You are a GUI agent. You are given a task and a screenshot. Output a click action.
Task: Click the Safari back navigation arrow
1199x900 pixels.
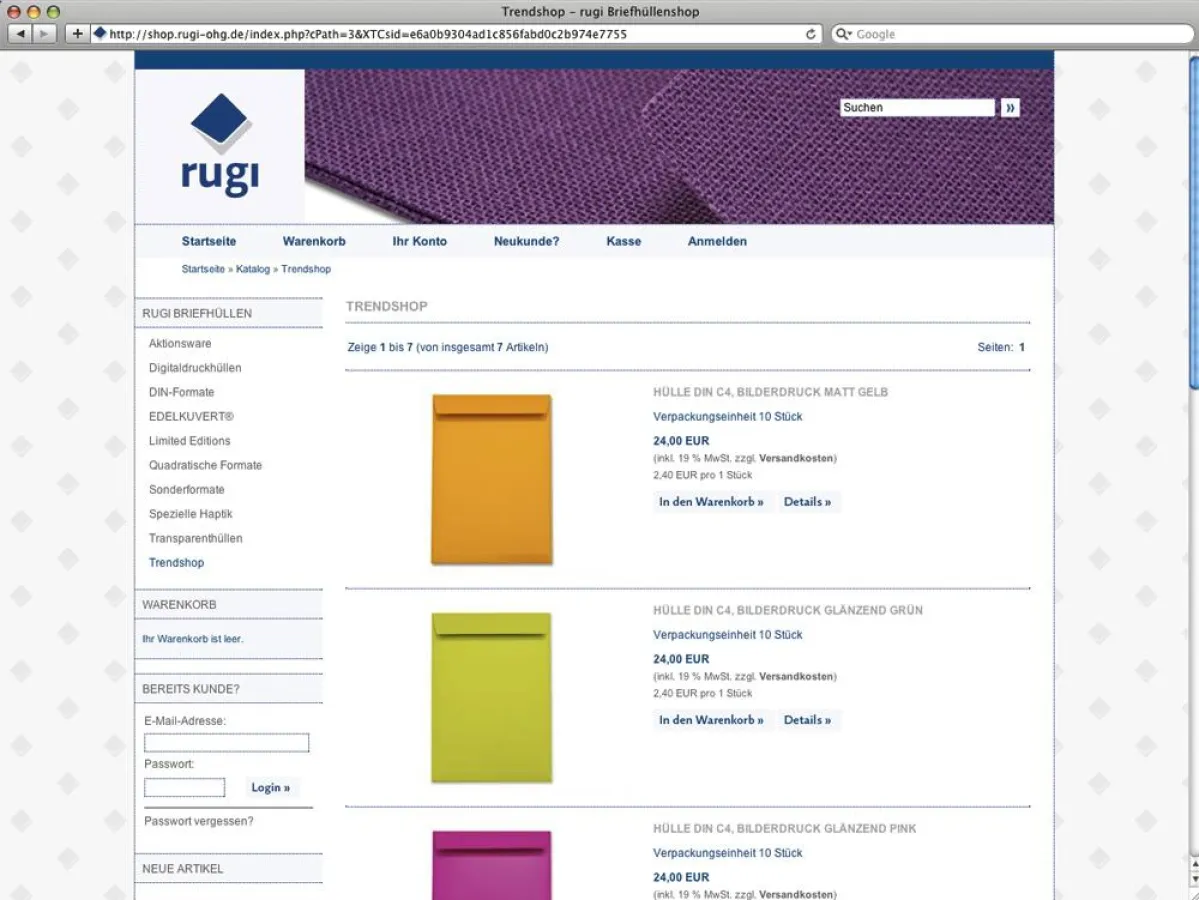coord(20,33)
